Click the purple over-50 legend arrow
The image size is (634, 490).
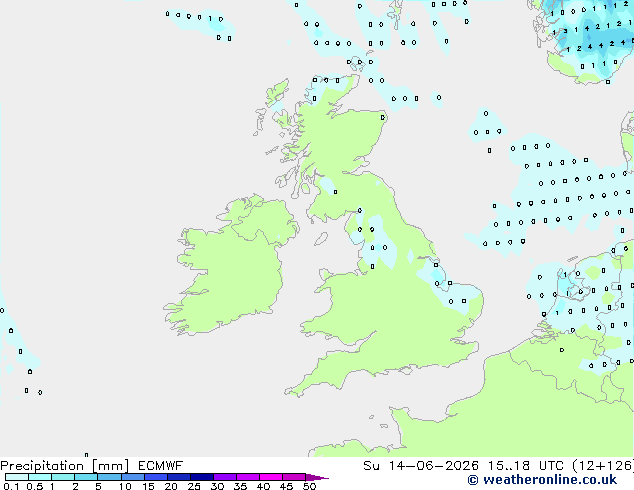tap(317, 477)
